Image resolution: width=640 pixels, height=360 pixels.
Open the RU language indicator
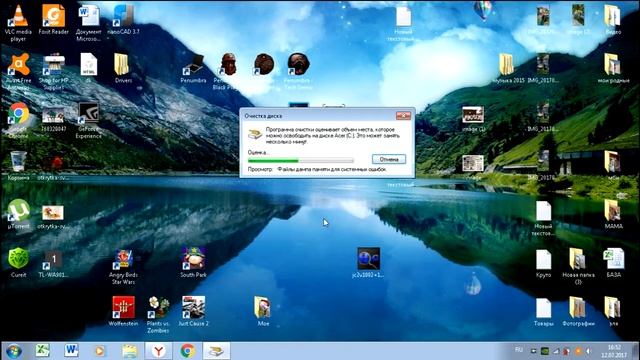tap(519, 350)
